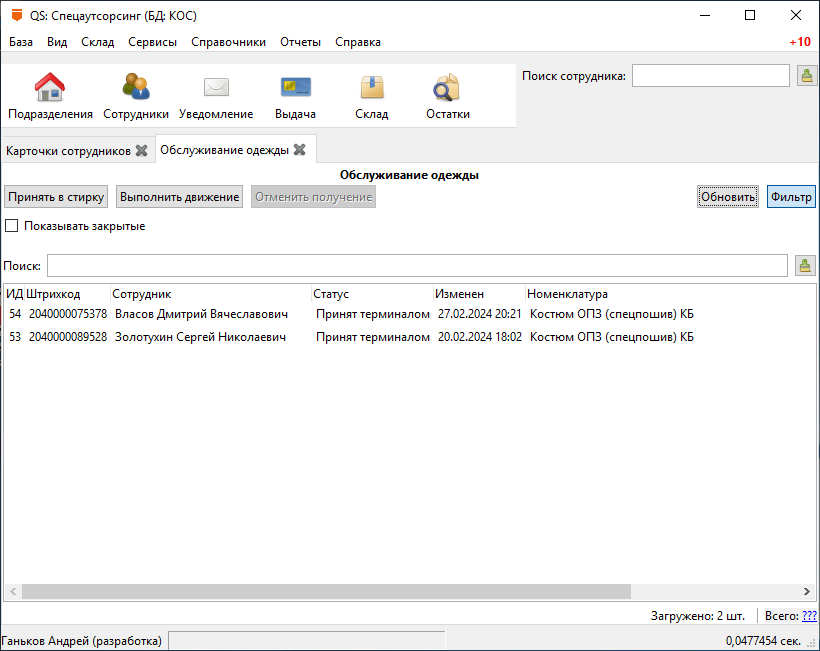The image size is (820, 651).
Task: Sort by the Статус column header
Action: coord(331,294)
